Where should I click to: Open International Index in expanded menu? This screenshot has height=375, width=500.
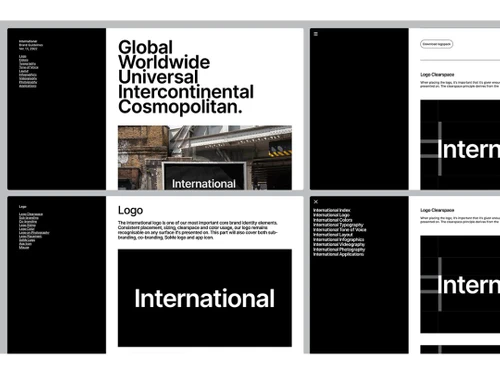(x=332, y=210)
